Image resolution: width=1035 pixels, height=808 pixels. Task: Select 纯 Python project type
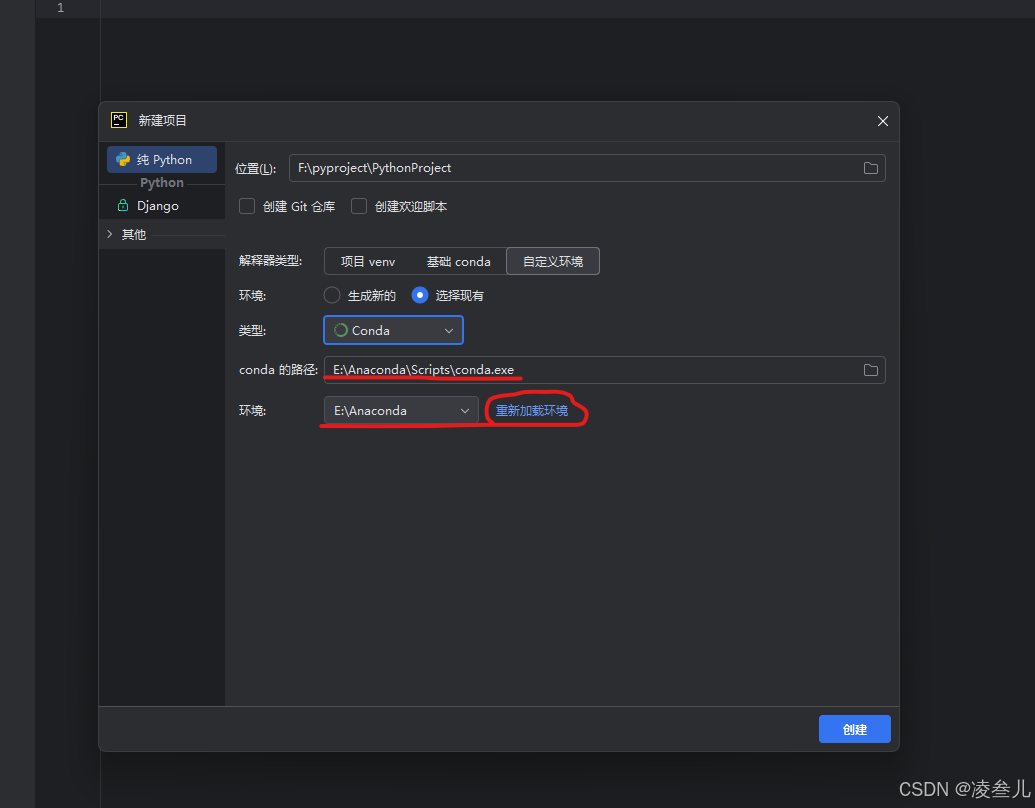pos(162,160)
